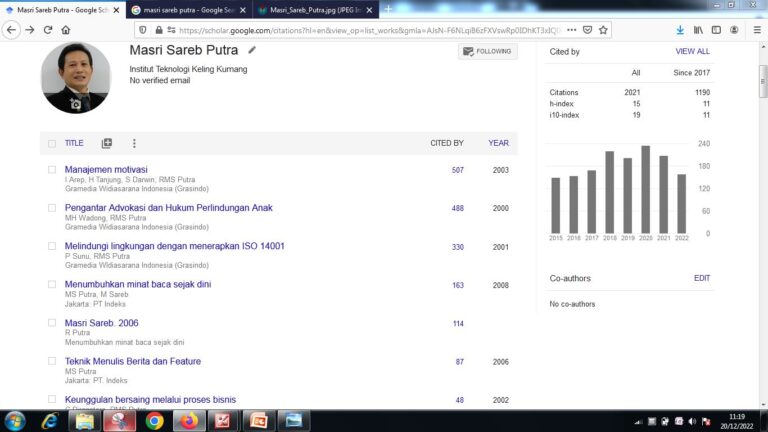Open Teknik Menulis Berita dan Feature
The height and width of the screenshot is (432, 768).
tap(133, 361)
